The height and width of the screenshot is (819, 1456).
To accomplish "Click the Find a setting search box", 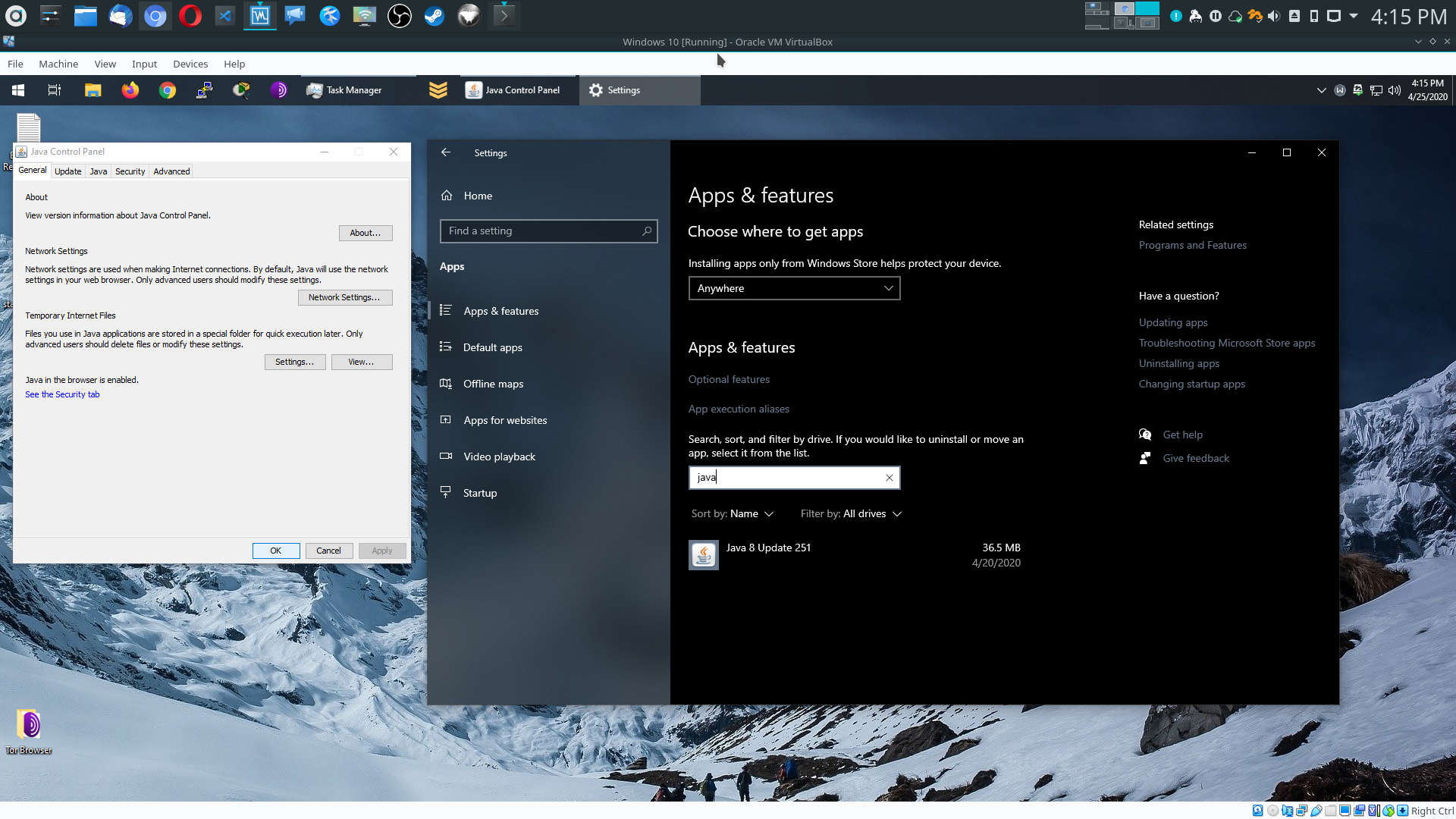I will click(548, 231).
